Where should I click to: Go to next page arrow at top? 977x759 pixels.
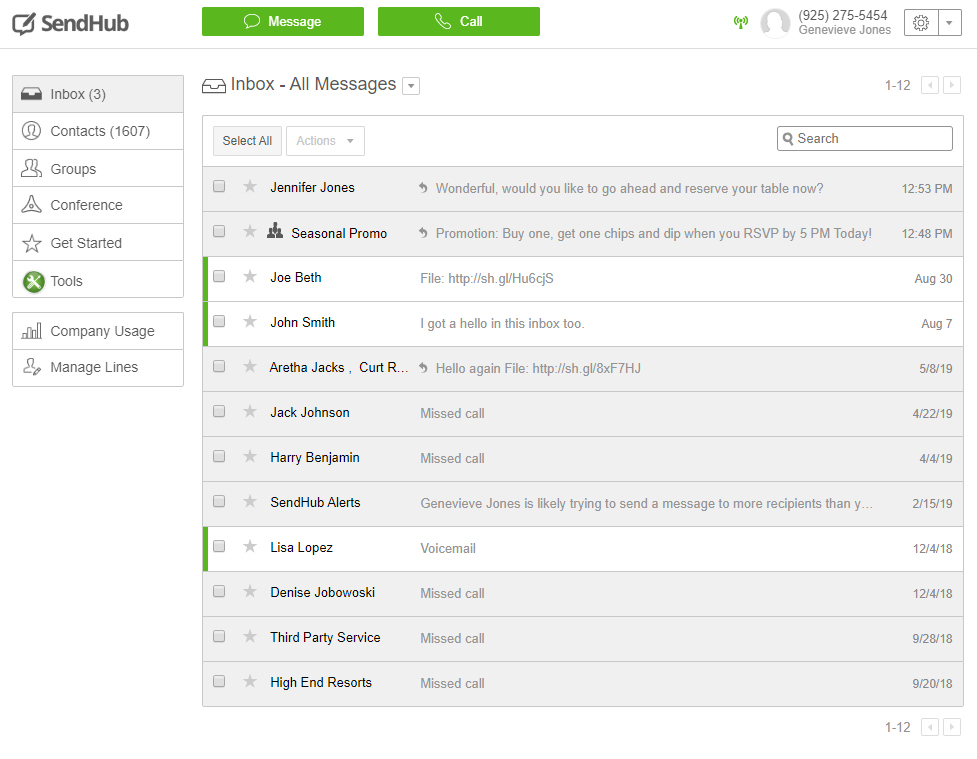click(x=952, y=86)
